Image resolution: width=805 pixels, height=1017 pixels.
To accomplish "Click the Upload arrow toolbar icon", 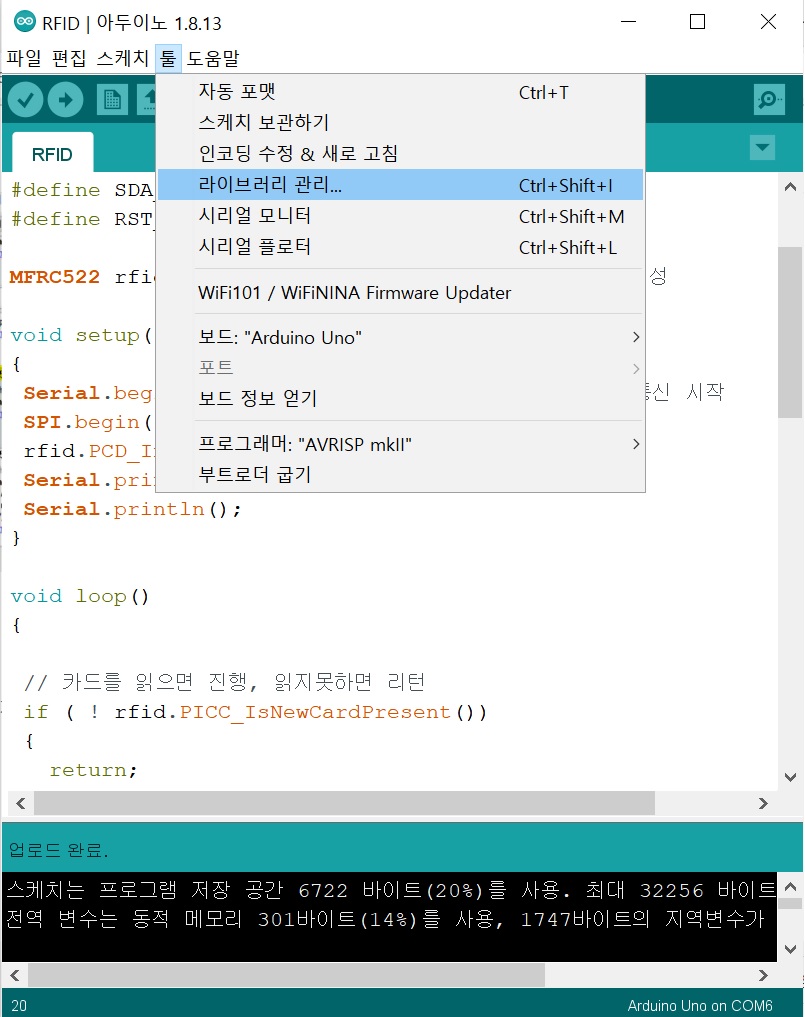I will click(66, 100).
